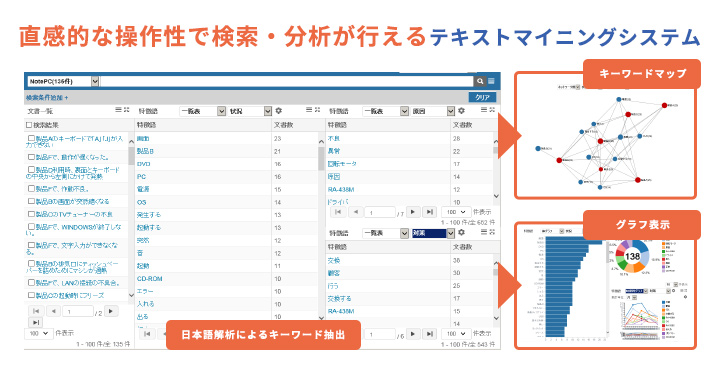This screenshot has height=375, width=720.
Task: Click the 原因 keyword table vertical scrollbar
Action: (x=496, y=168)
